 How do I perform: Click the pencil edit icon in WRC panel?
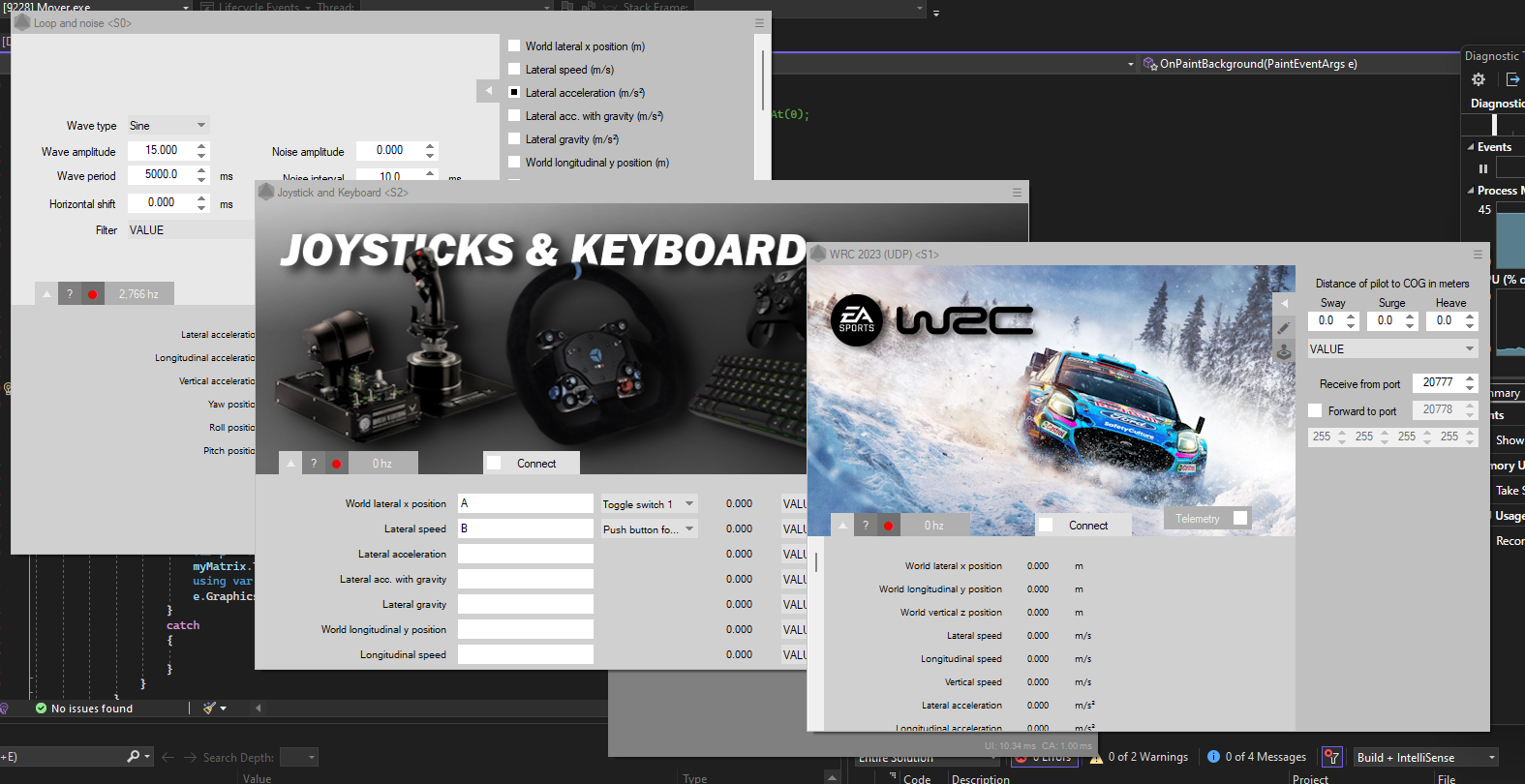tap(1283, 328)
